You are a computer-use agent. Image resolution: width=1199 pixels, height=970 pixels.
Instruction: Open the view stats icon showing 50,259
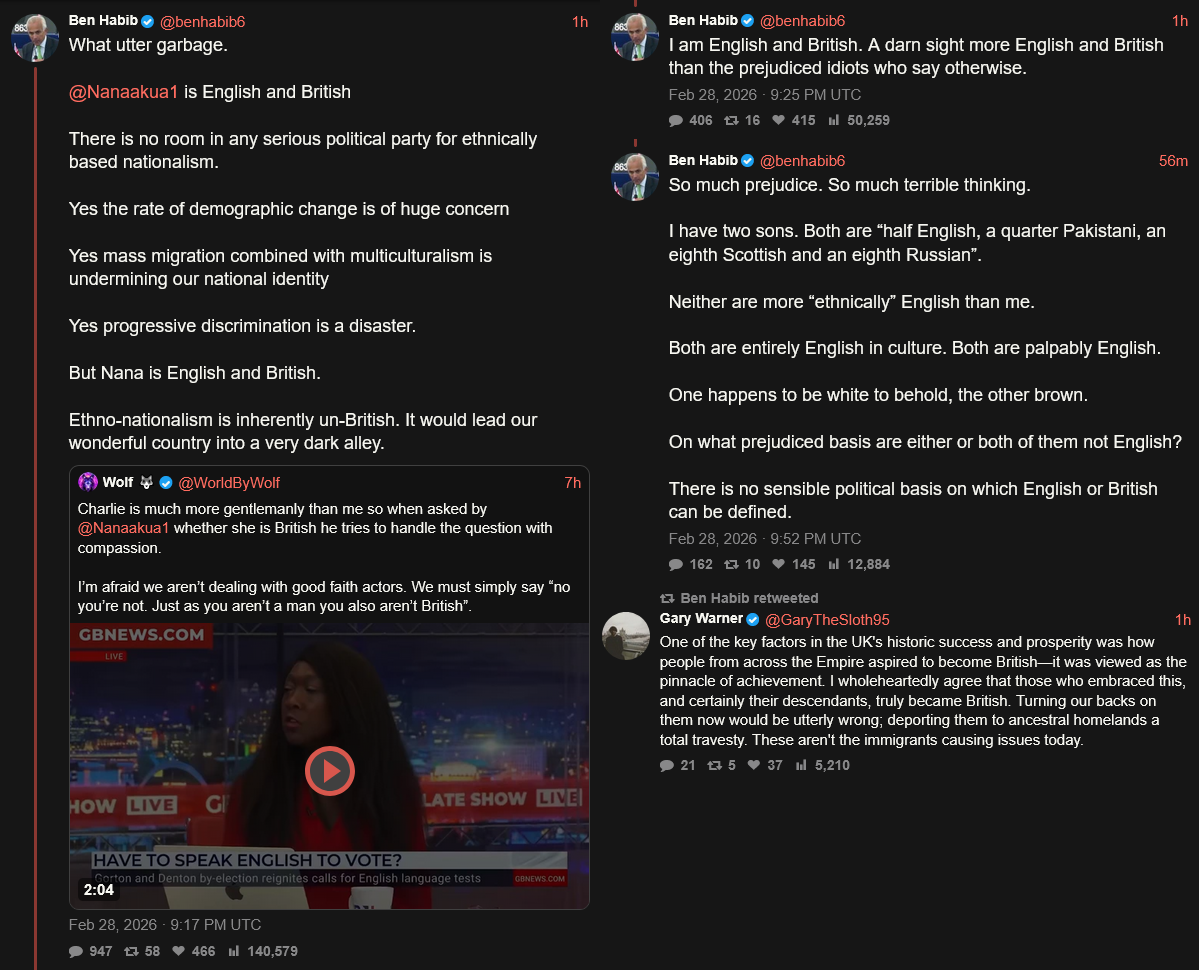click(x=834, y=120)
